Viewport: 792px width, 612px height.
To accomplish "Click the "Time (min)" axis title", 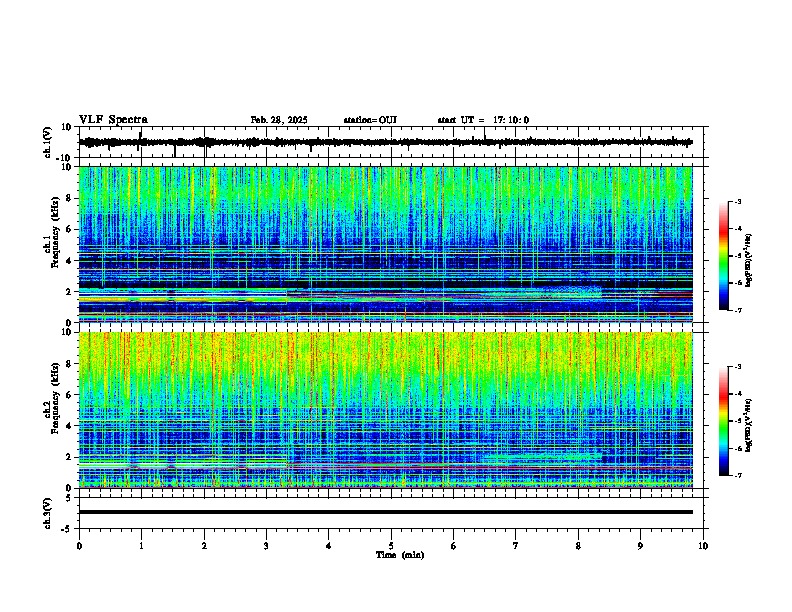I will [400, 555].
